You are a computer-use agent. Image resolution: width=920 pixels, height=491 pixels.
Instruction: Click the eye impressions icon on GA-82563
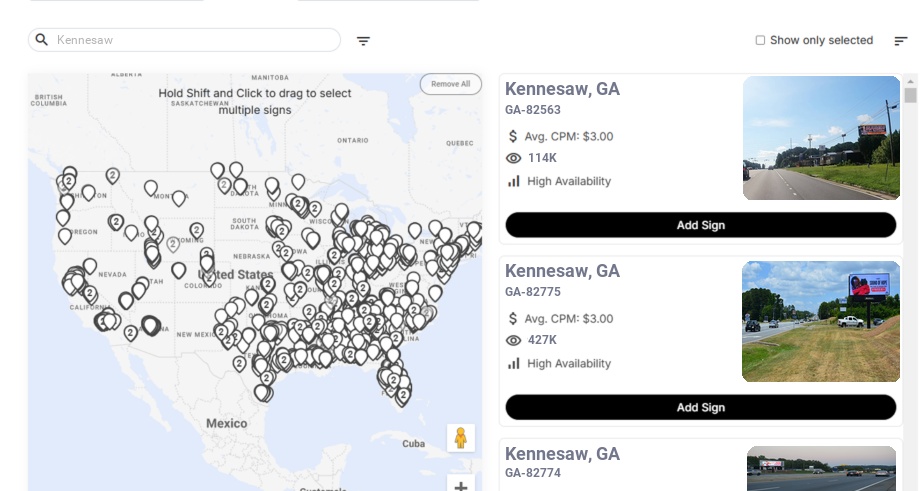point(514,158)
